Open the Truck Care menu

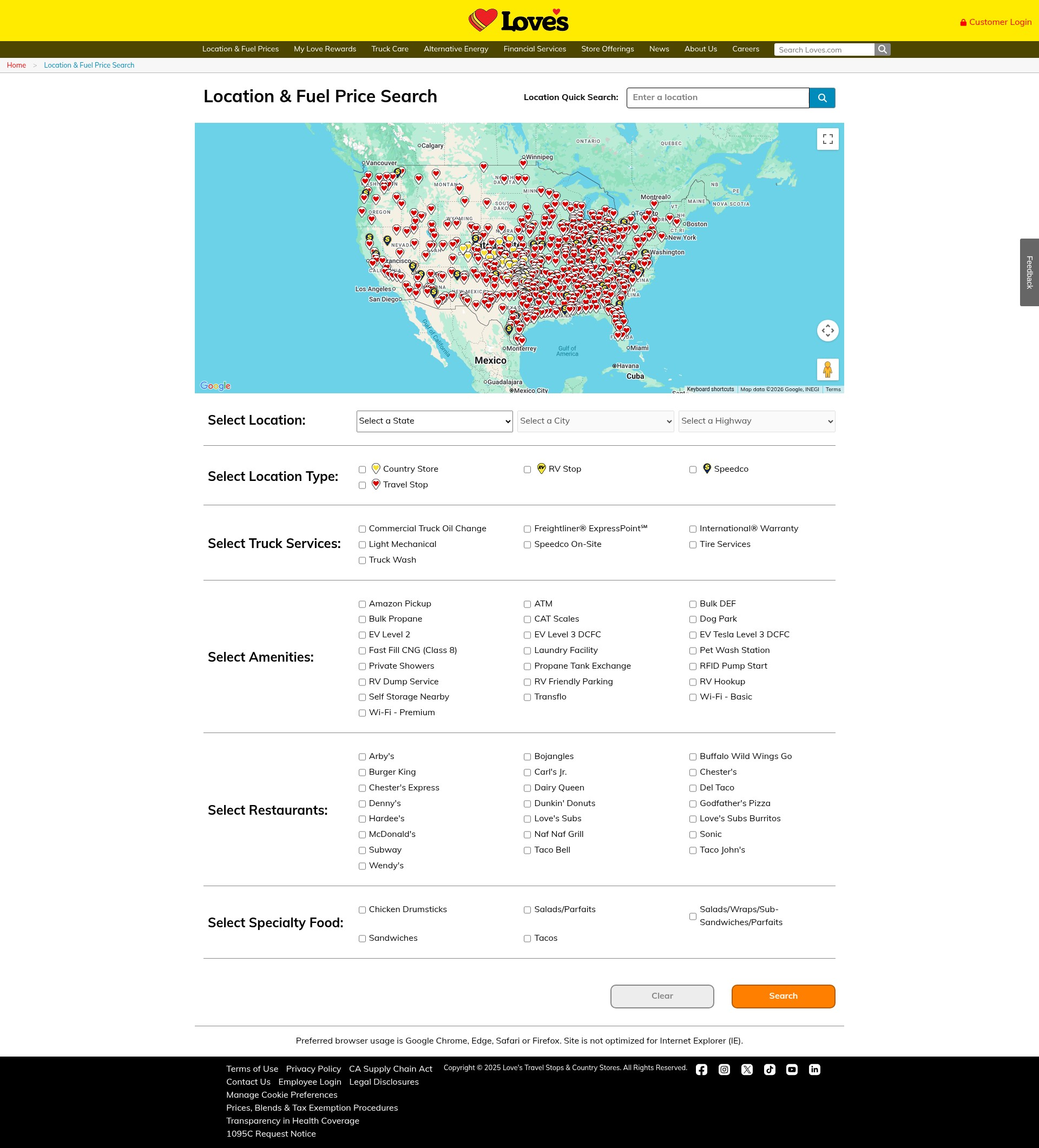(x=390, y=49)
